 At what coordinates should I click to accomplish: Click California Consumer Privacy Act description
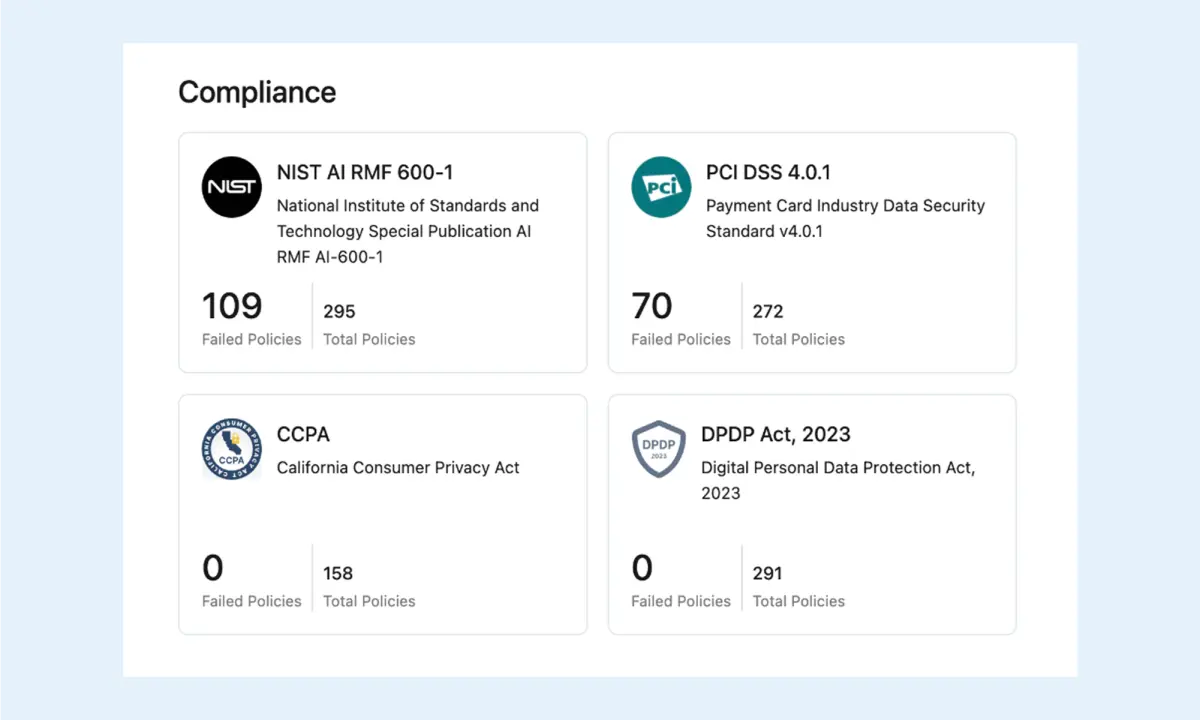click(x=398, y=467)
